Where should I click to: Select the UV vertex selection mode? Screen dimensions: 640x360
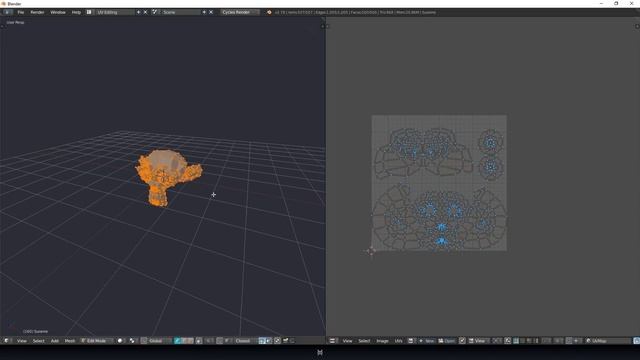click(516, 341)
